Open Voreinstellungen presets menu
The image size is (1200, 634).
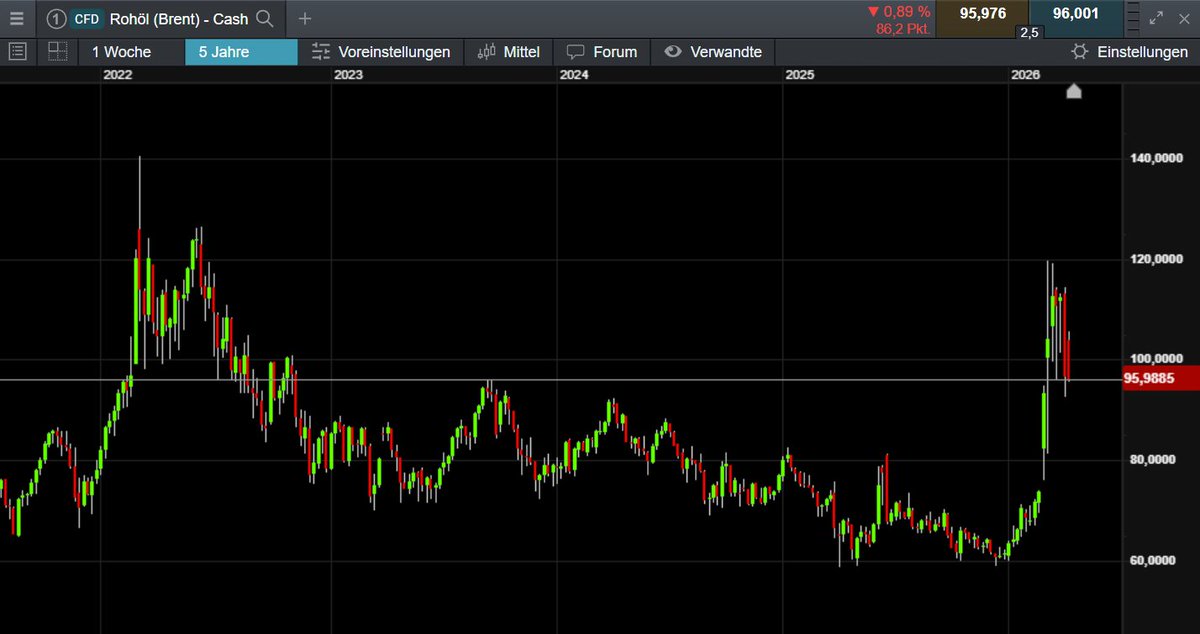point(380,52)
